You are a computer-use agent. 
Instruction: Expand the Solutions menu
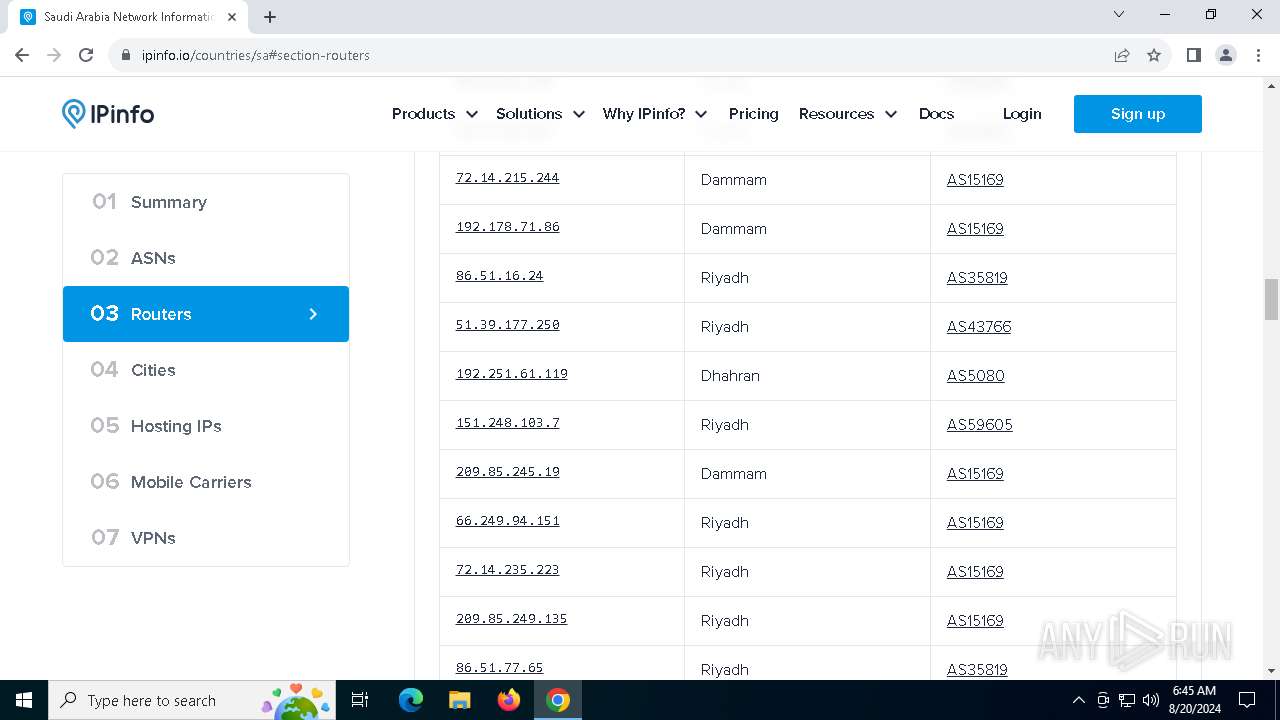point(540,114)
